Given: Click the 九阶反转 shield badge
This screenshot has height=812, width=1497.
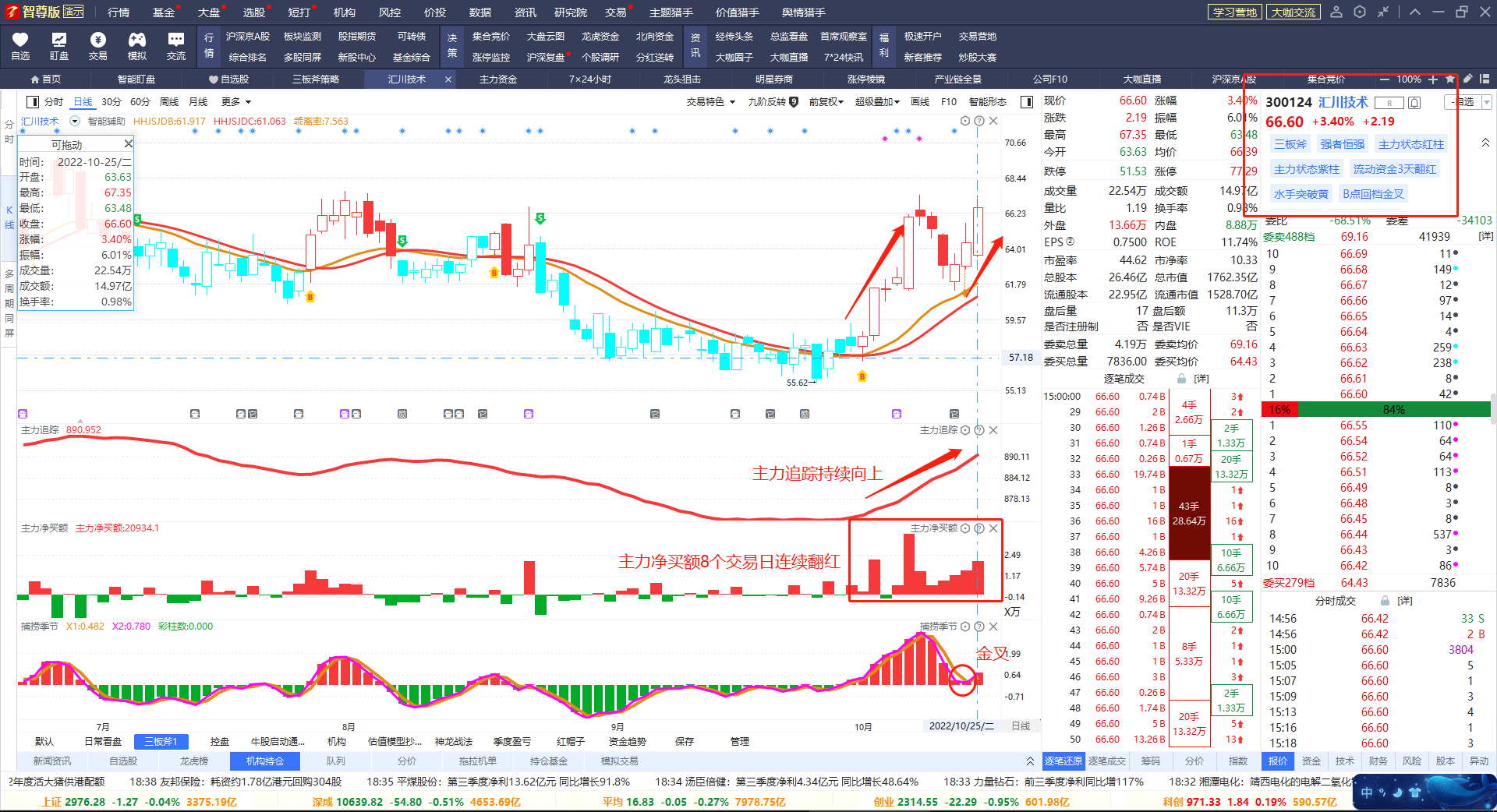Looking at the screenshot, I should [794, 101].
